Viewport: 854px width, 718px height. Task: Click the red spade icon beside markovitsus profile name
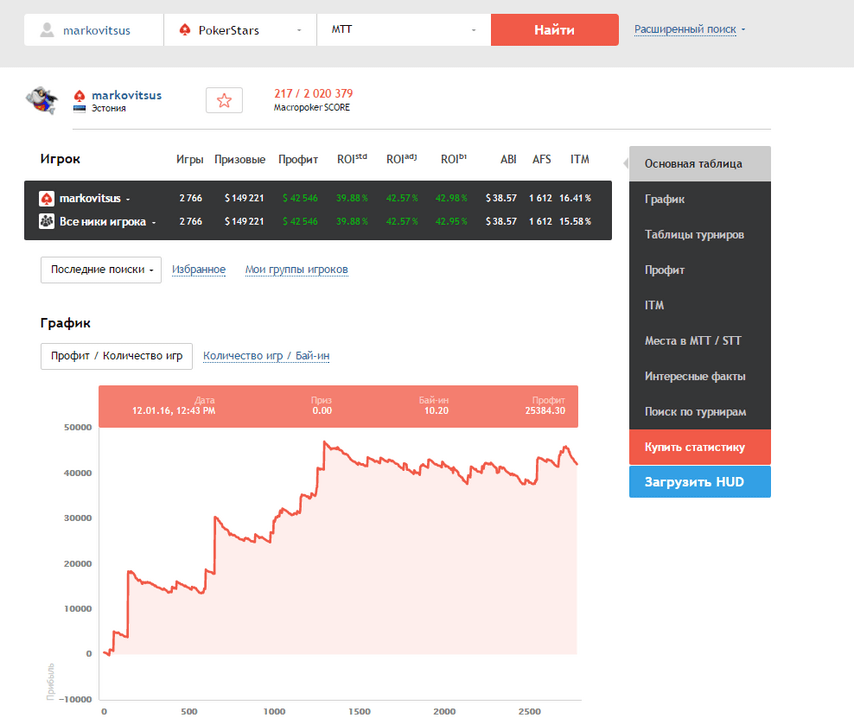[80, 96]
